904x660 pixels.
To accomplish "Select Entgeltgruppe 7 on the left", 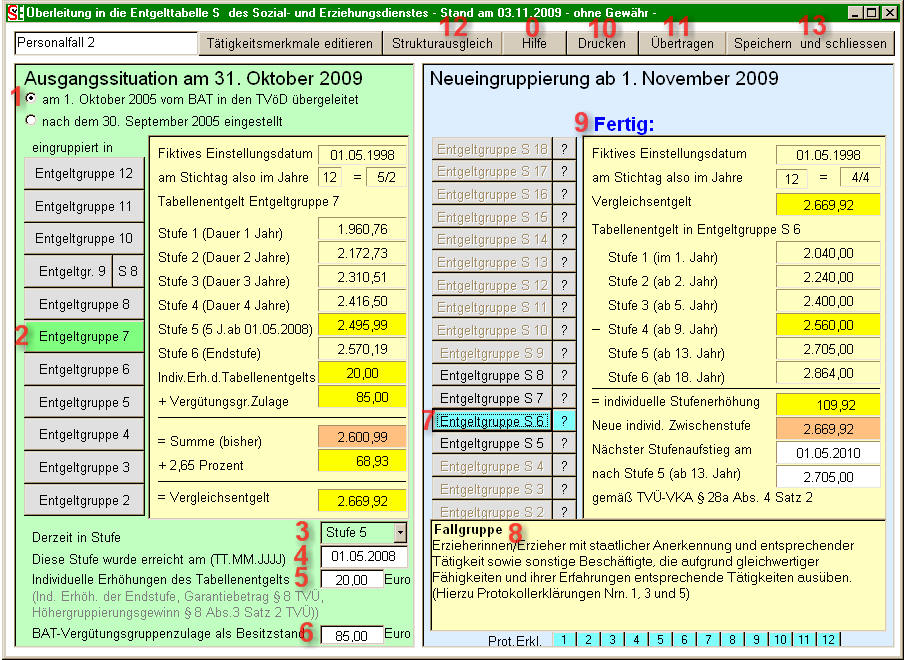I will (84, 337).
